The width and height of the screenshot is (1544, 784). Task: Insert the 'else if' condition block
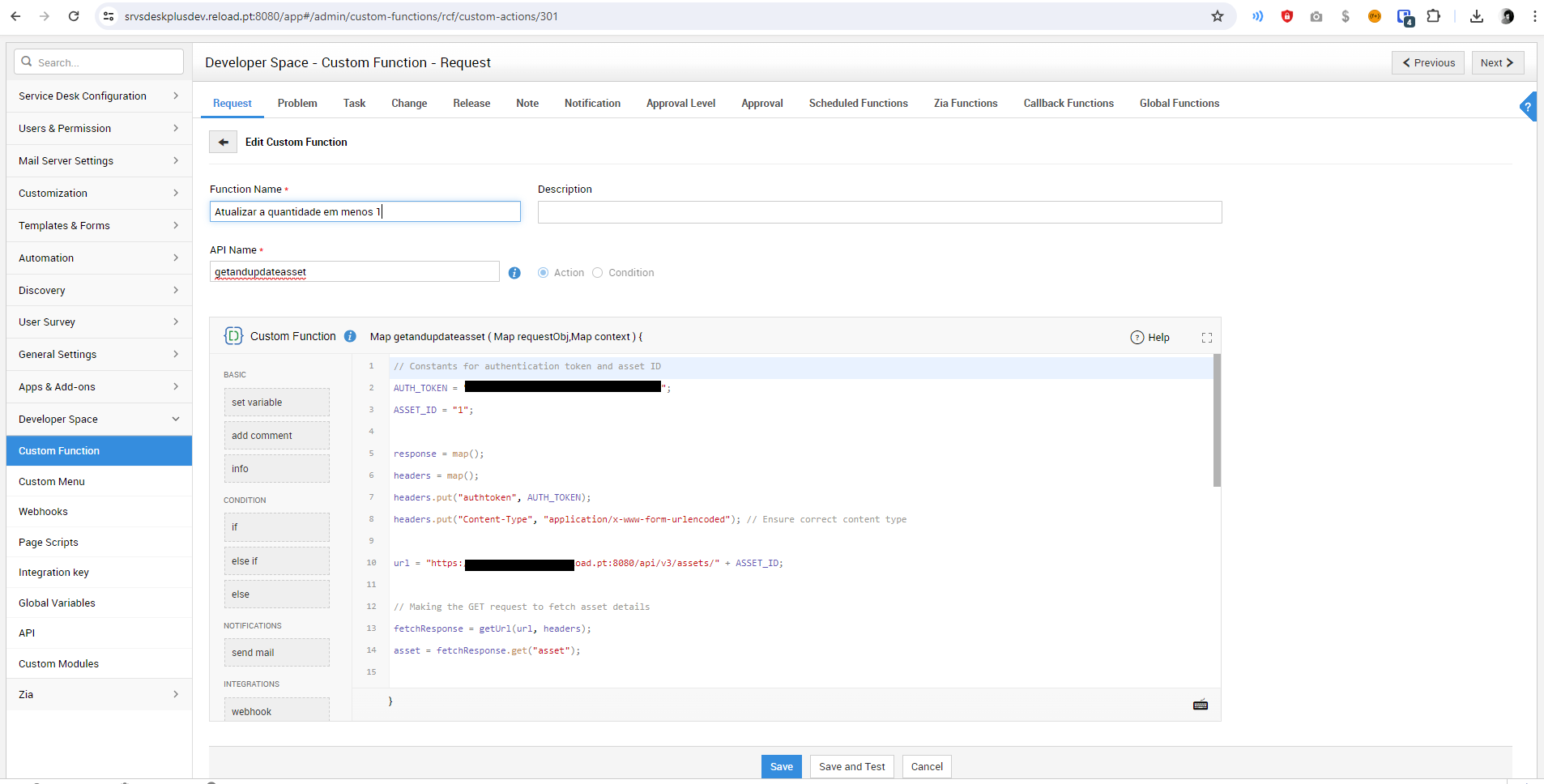pyautogui.click(x=277, y=560)
